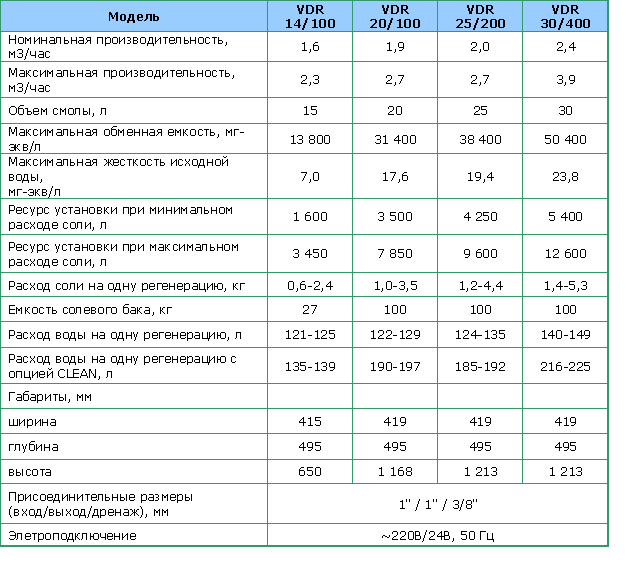Screen dimensions: 639x564
Task: Click nominal performance value '2,0'
Action: (x=480, y=46)
